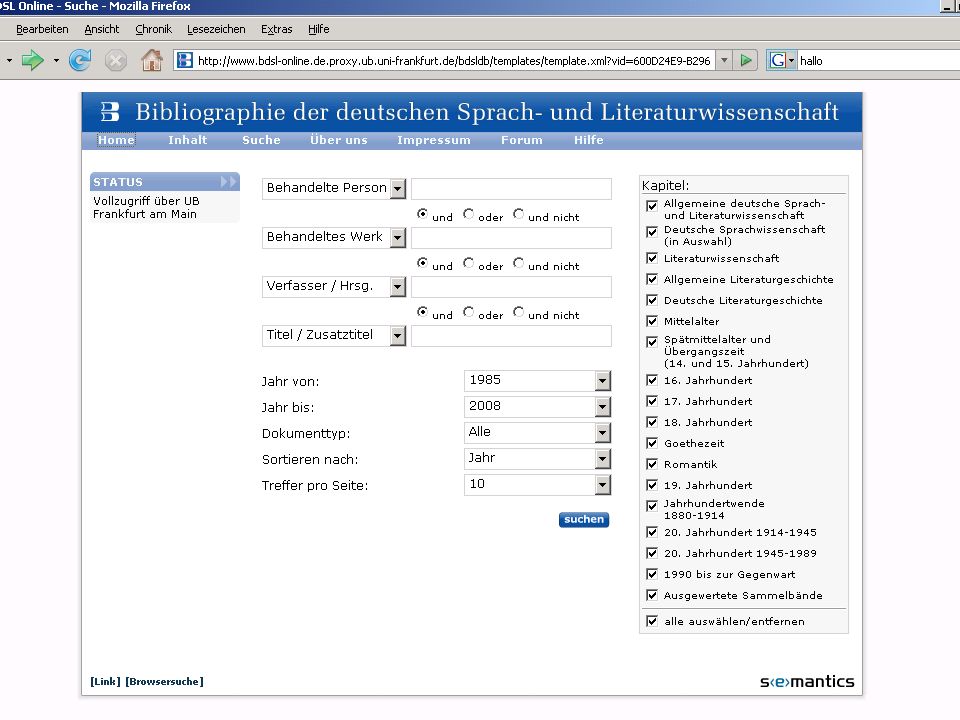Select 'oder' radio below Behandelte Person
Image resolution: width=960 pixels, height=720 pixels.
point(468,214)
